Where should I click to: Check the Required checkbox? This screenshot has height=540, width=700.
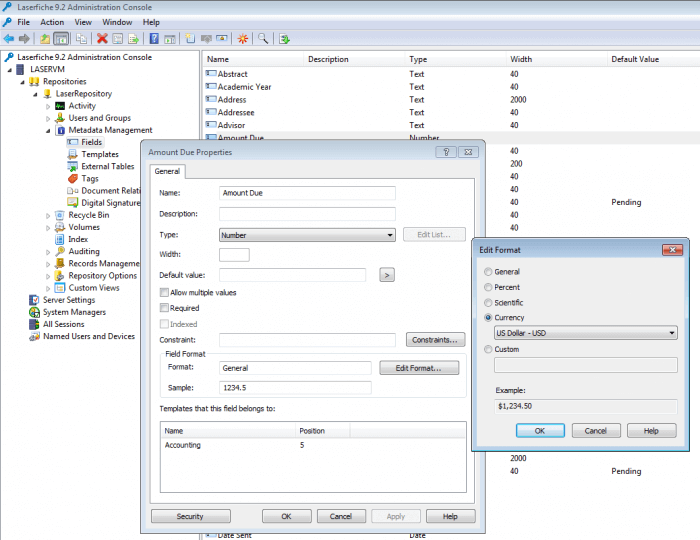pos(164,308)
